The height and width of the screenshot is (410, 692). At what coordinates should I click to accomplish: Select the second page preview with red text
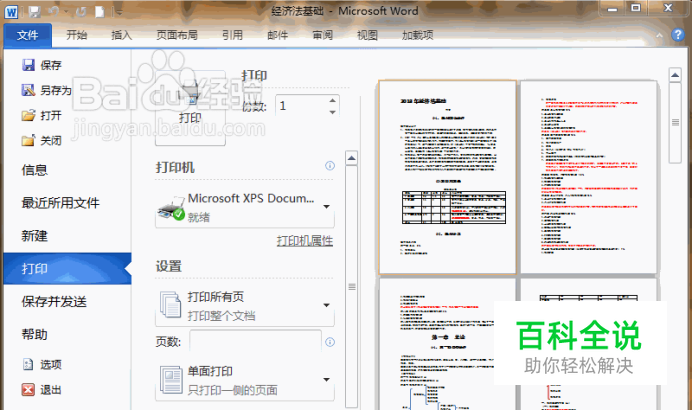pyautogui.click(x=588, y=177)
